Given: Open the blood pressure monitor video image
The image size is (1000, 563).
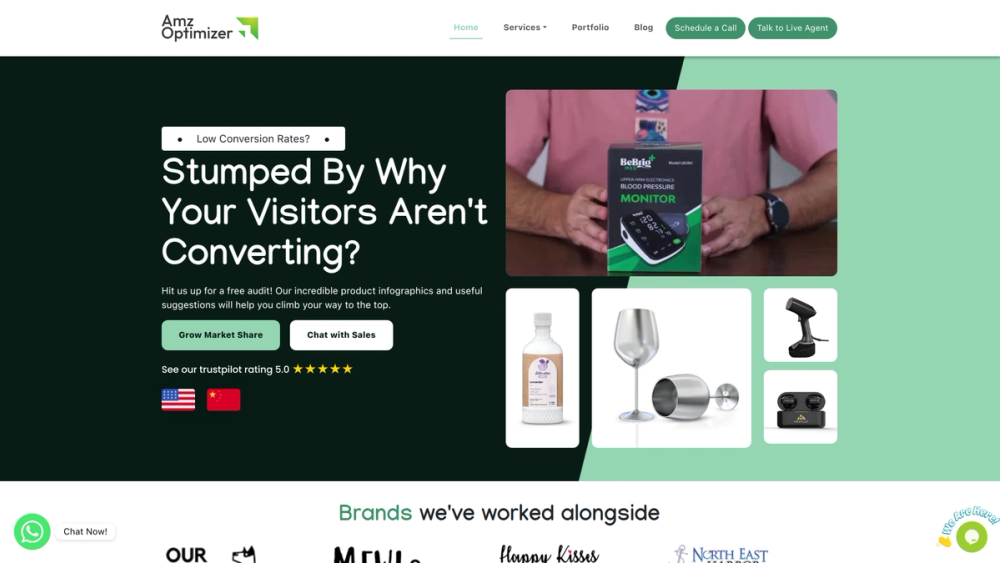Looking at the screenshot, I should pyautogui.click(x=672, y=183).
